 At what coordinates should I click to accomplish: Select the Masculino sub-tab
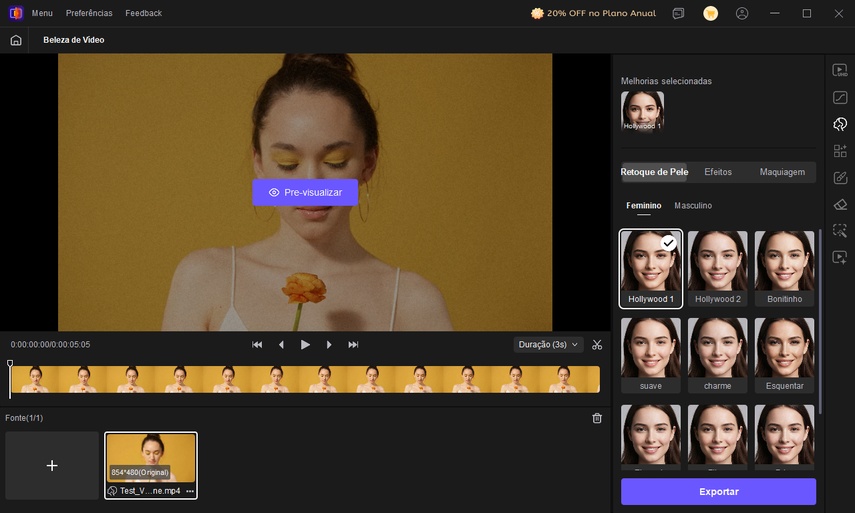click(x=693, y=206)
